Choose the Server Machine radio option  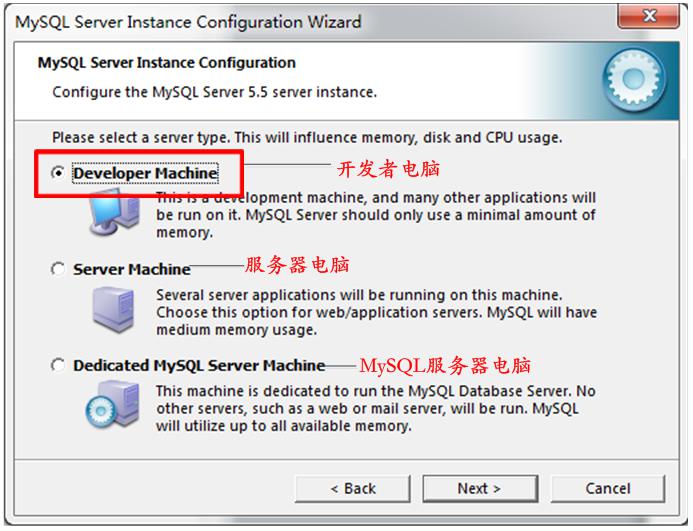[x=58, y=269]
